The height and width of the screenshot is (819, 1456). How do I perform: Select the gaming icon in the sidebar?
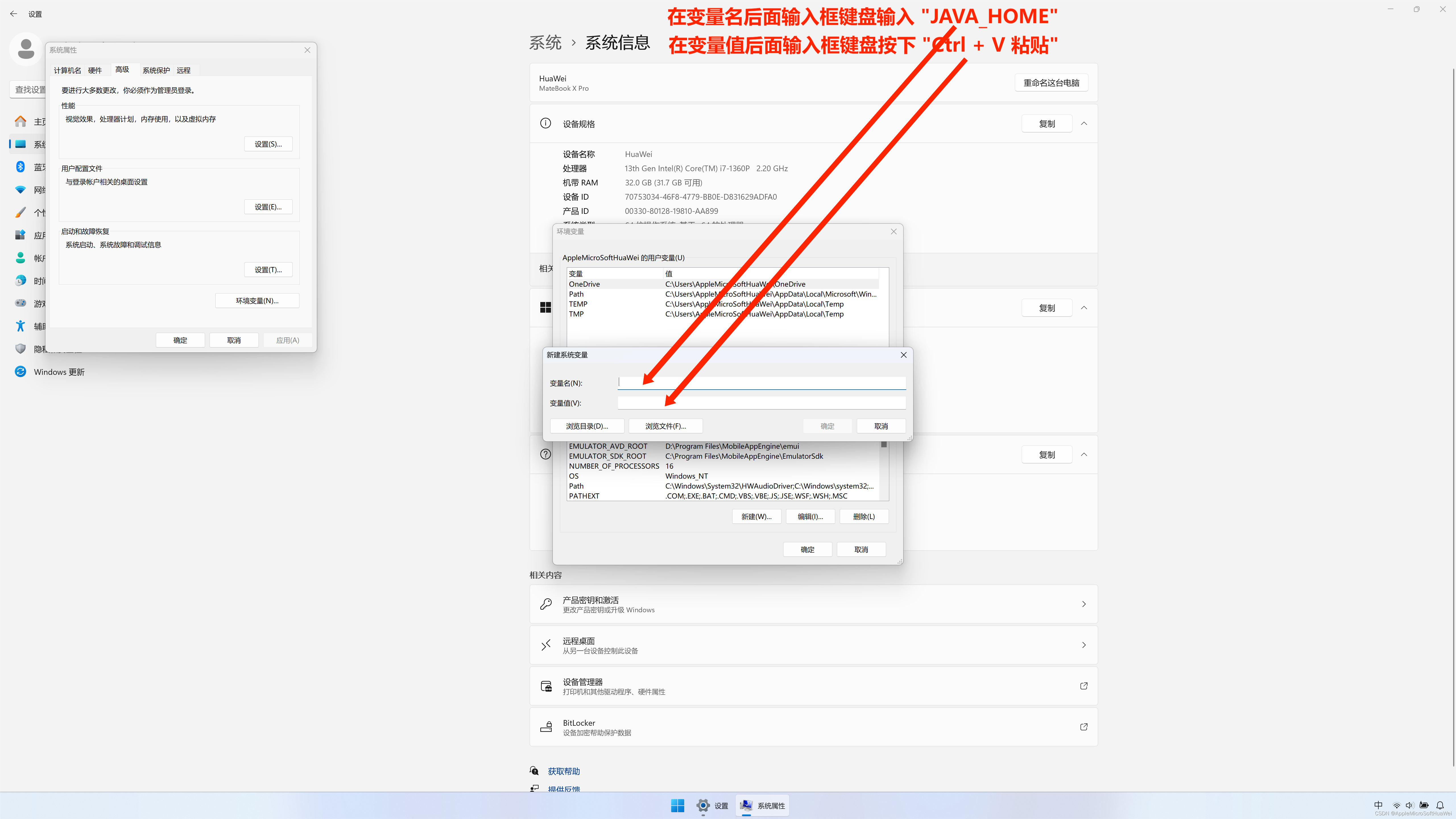coord(20,303)
